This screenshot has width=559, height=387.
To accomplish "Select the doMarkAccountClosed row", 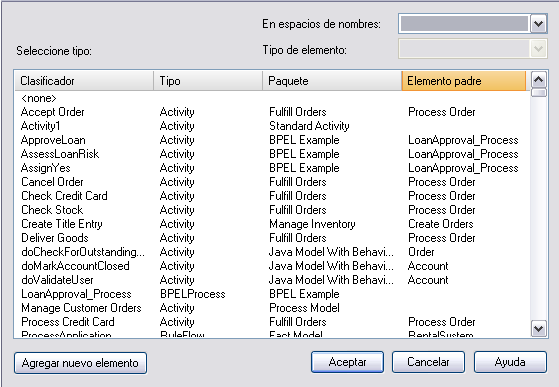I will click(x=272, y=266).
